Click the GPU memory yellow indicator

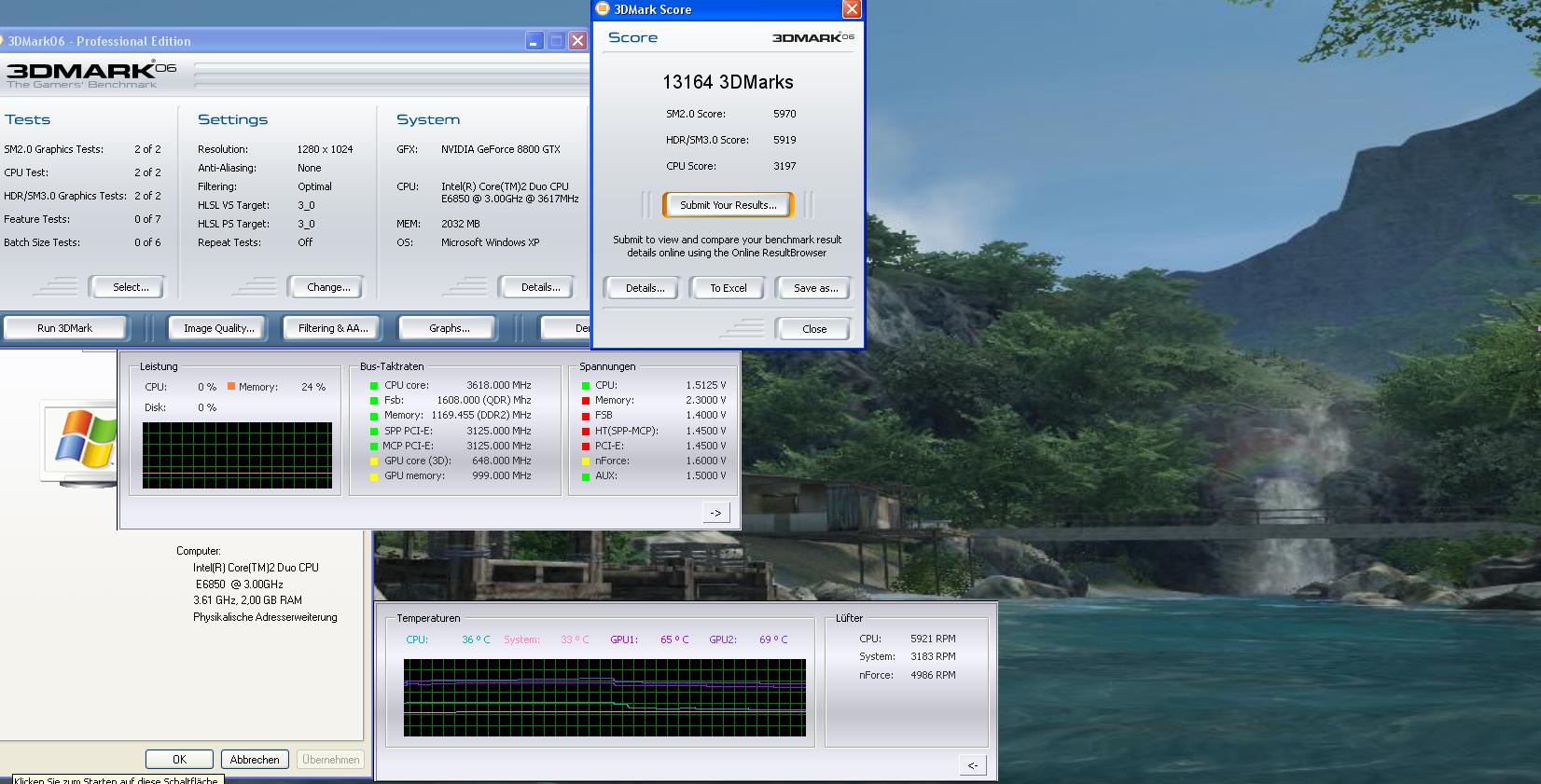click(x=374, y=475)
